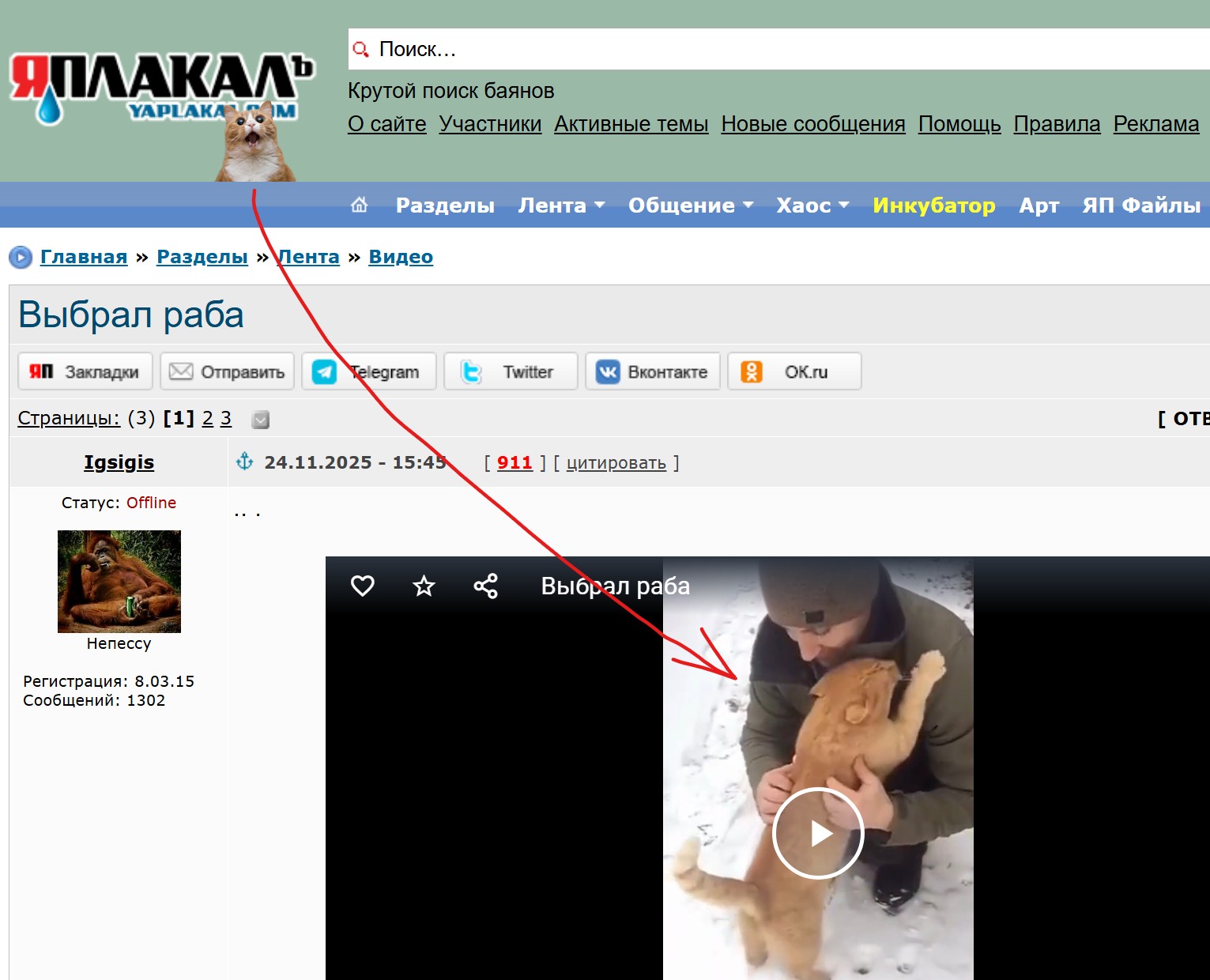Click the home icon in navigation bar
This screenshot has width=1210, height=980.
(x=359, y=205)
